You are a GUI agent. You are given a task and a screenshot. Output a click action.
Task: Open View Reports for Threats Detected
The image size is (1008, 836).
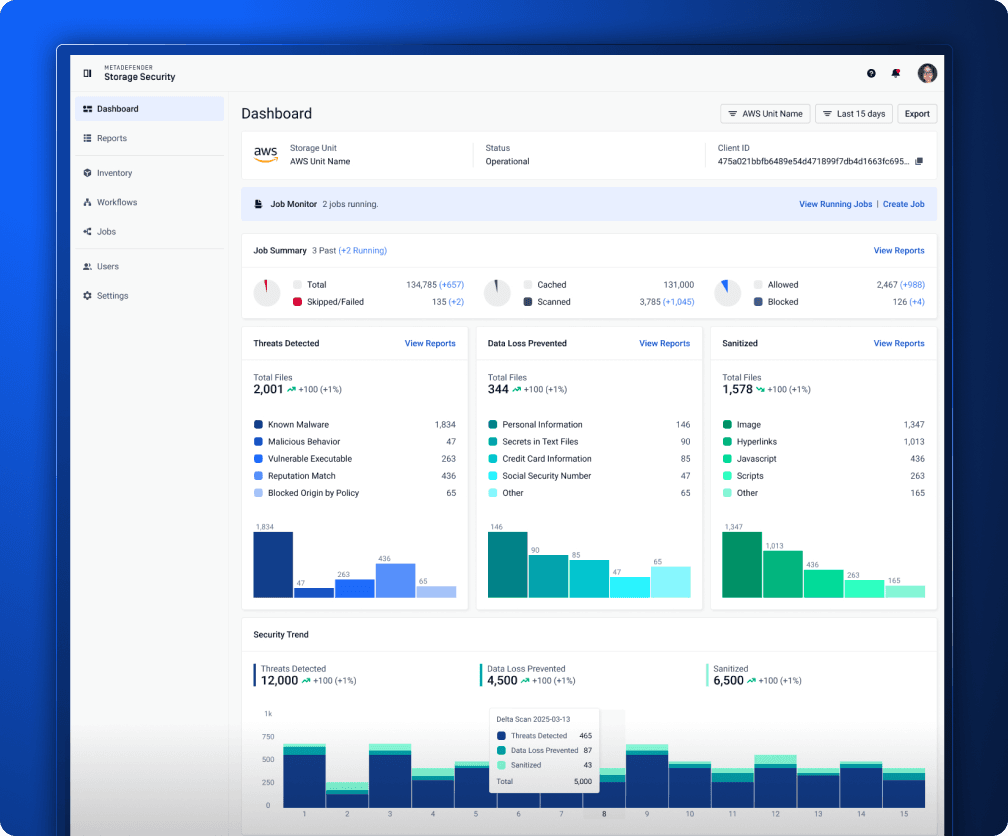click(430, 343)
